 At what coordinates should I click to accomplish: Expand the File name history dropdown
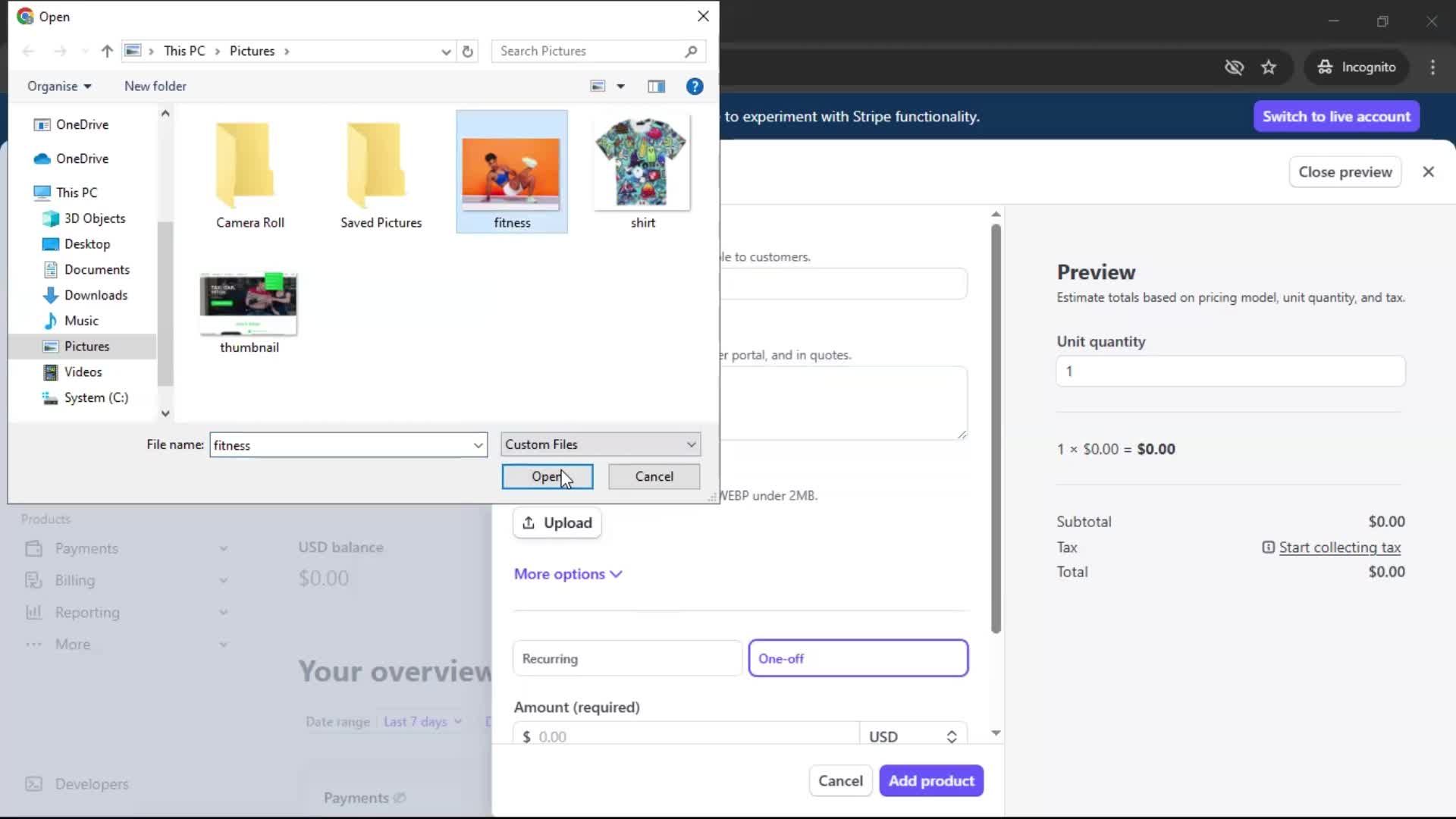click(x=478, y=445)
